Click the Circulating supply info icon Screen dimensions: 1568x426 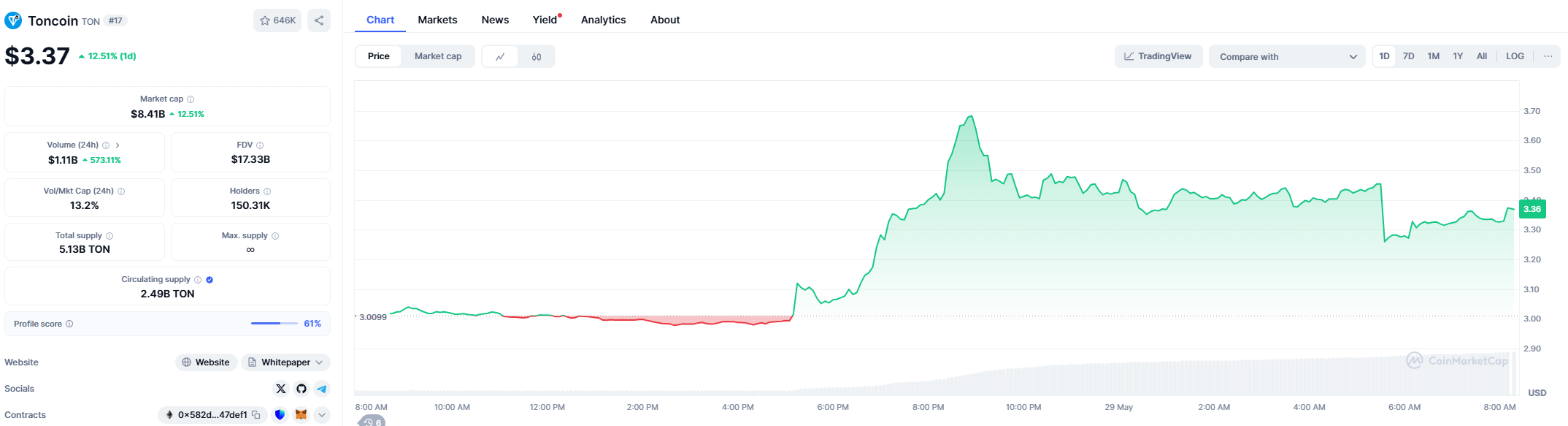tap(198, 280)
